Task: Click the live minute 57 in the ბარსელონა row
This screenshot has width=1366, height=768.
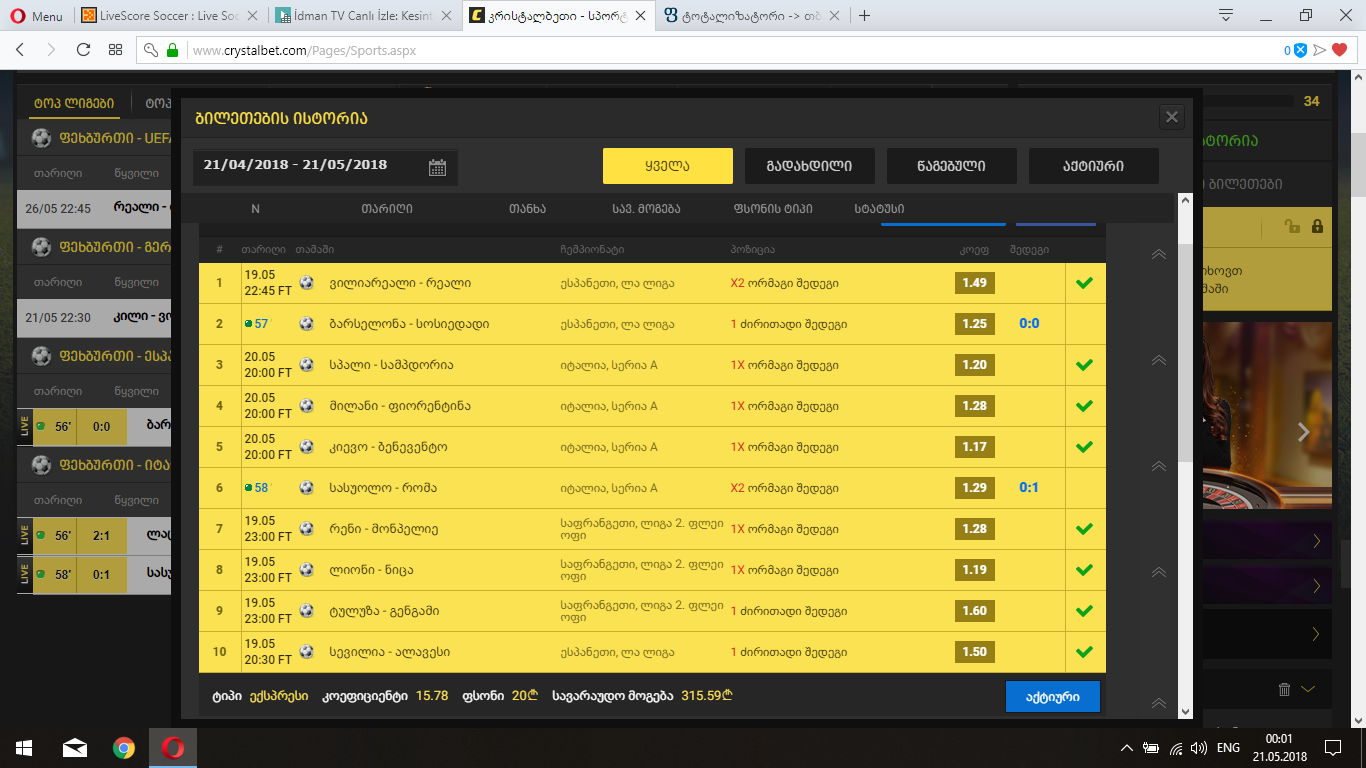Action: [x=262, y=324]
